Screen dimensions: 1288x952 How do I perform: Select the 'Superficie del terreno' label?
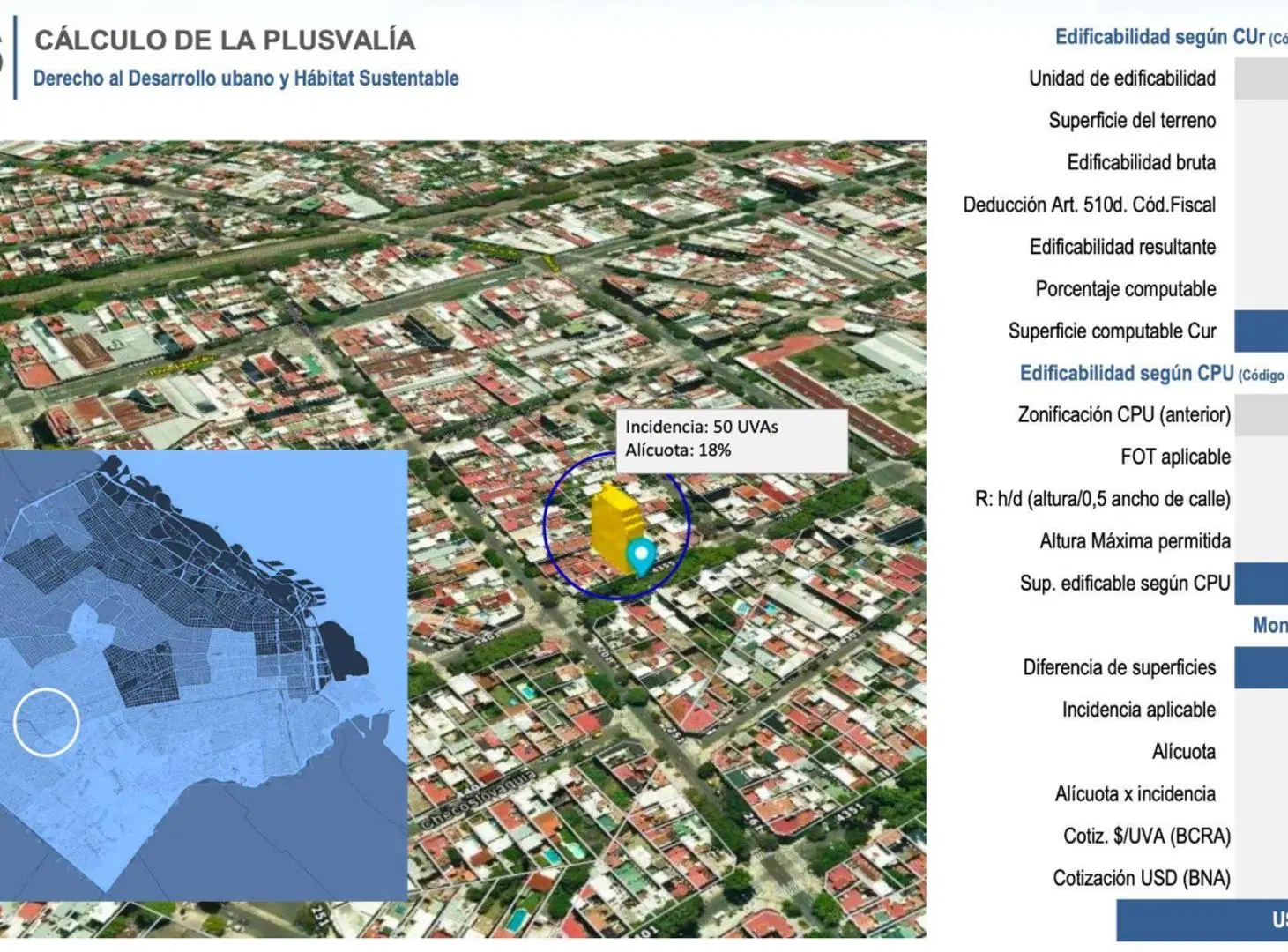tap(1132, 121)
